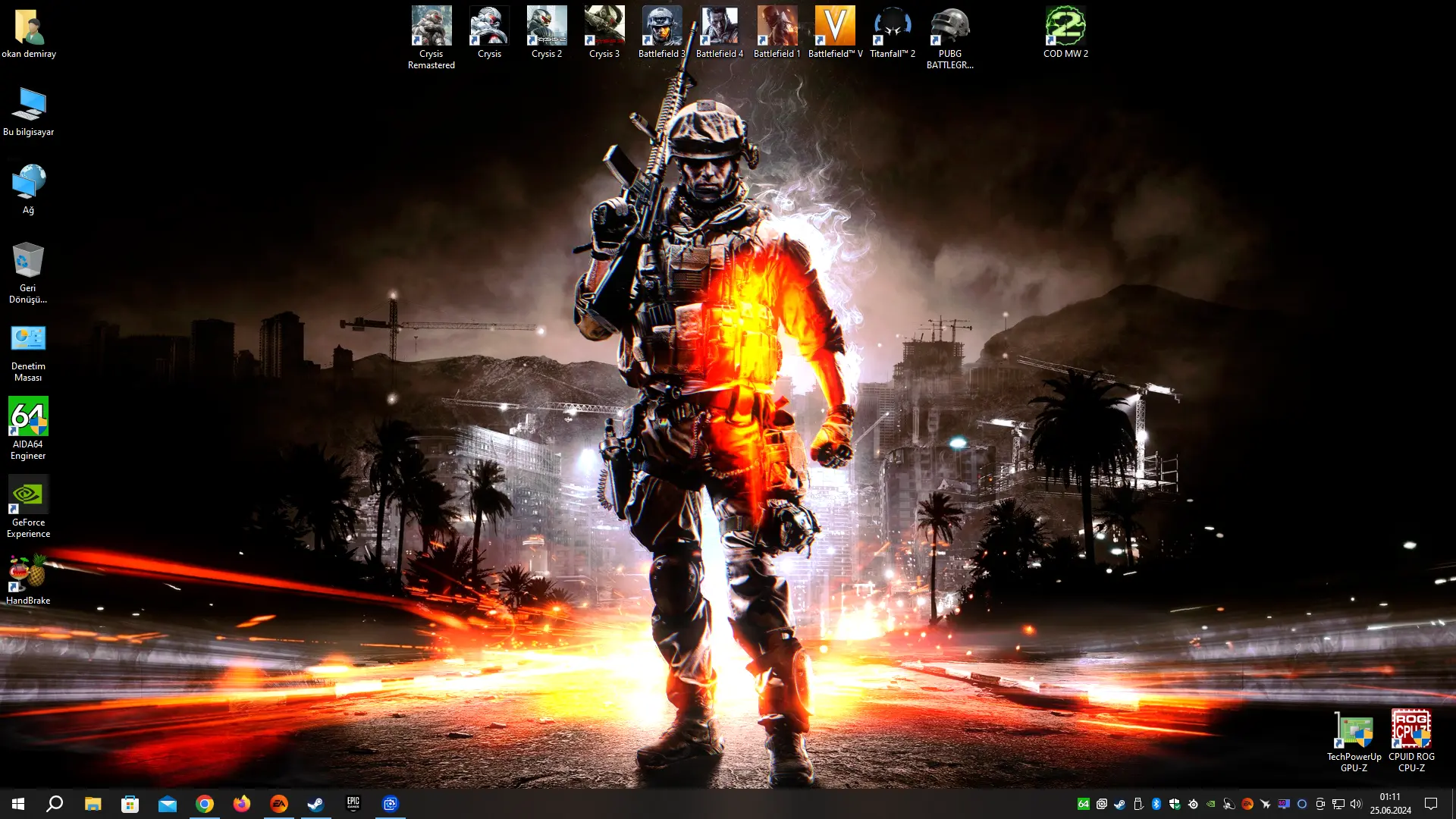Image resolution: width=1456 pixels, height=819 pixels.
Task: Click the AIDA64 tray icon
Action: point(1084,804)
